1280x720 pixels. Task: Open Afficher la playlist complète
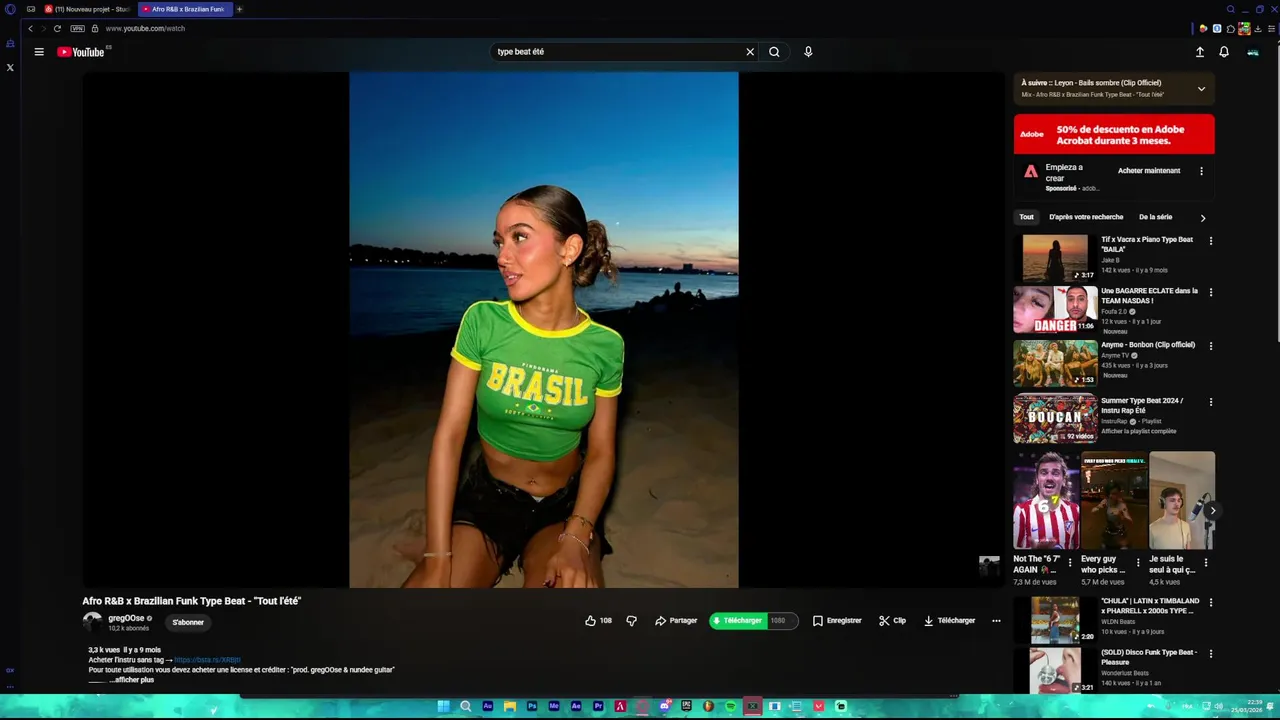pos(1139,432)
